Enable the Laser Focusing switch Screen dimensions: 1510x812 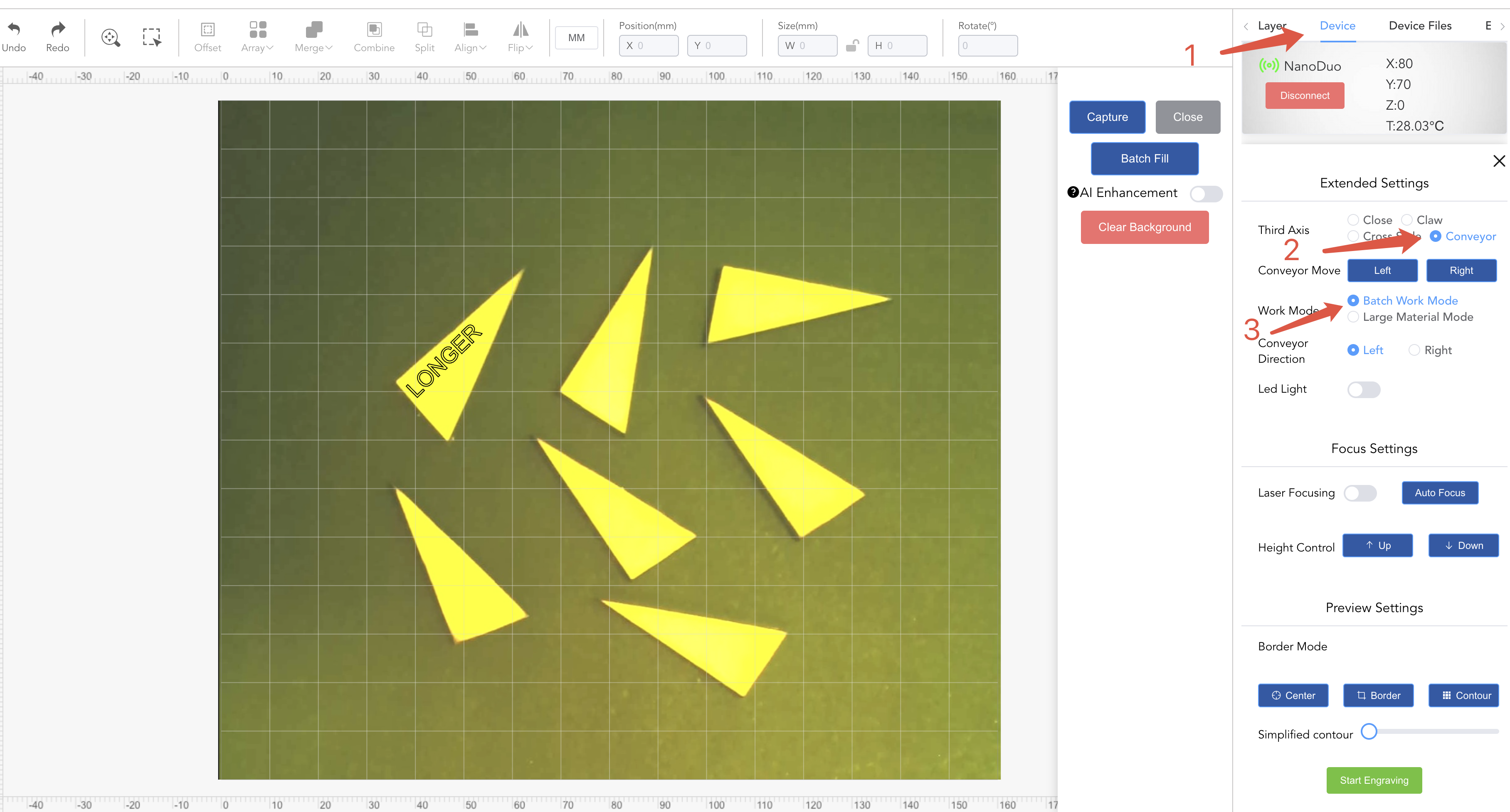tap(1360, 493)
